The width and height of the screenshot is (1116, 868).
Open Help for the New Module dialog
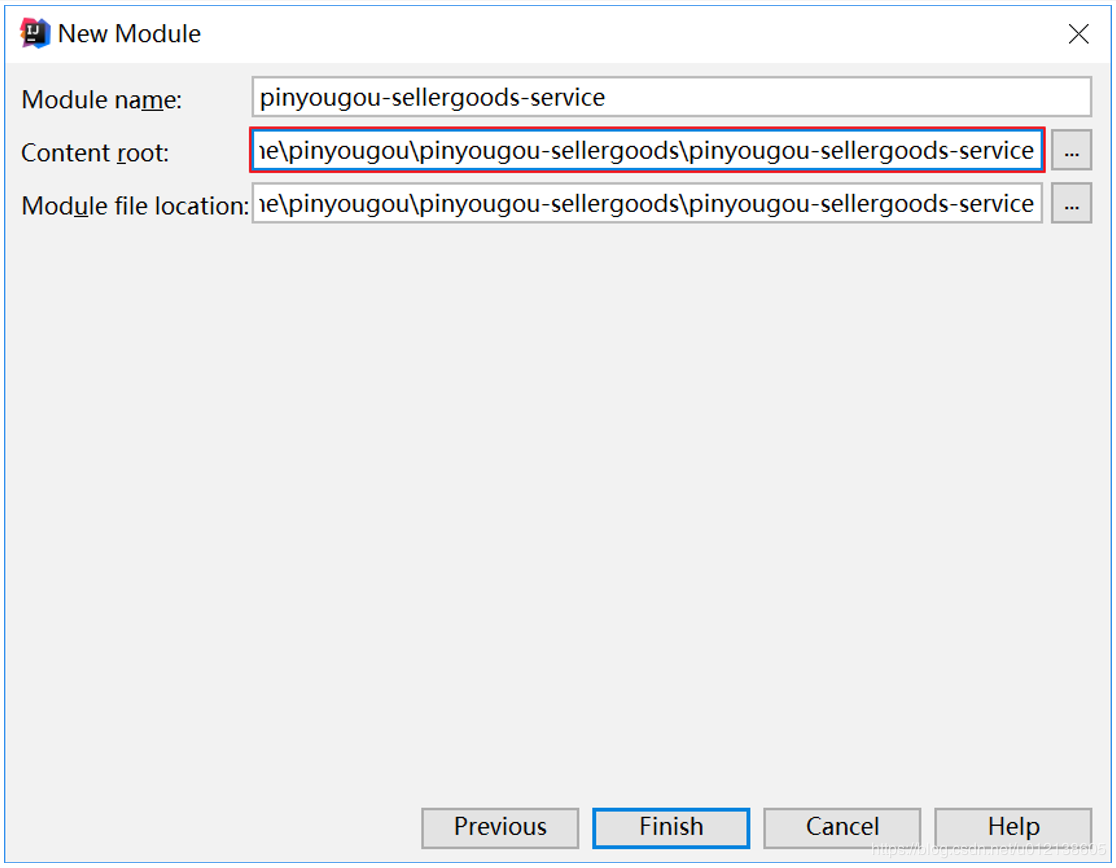1013,827
